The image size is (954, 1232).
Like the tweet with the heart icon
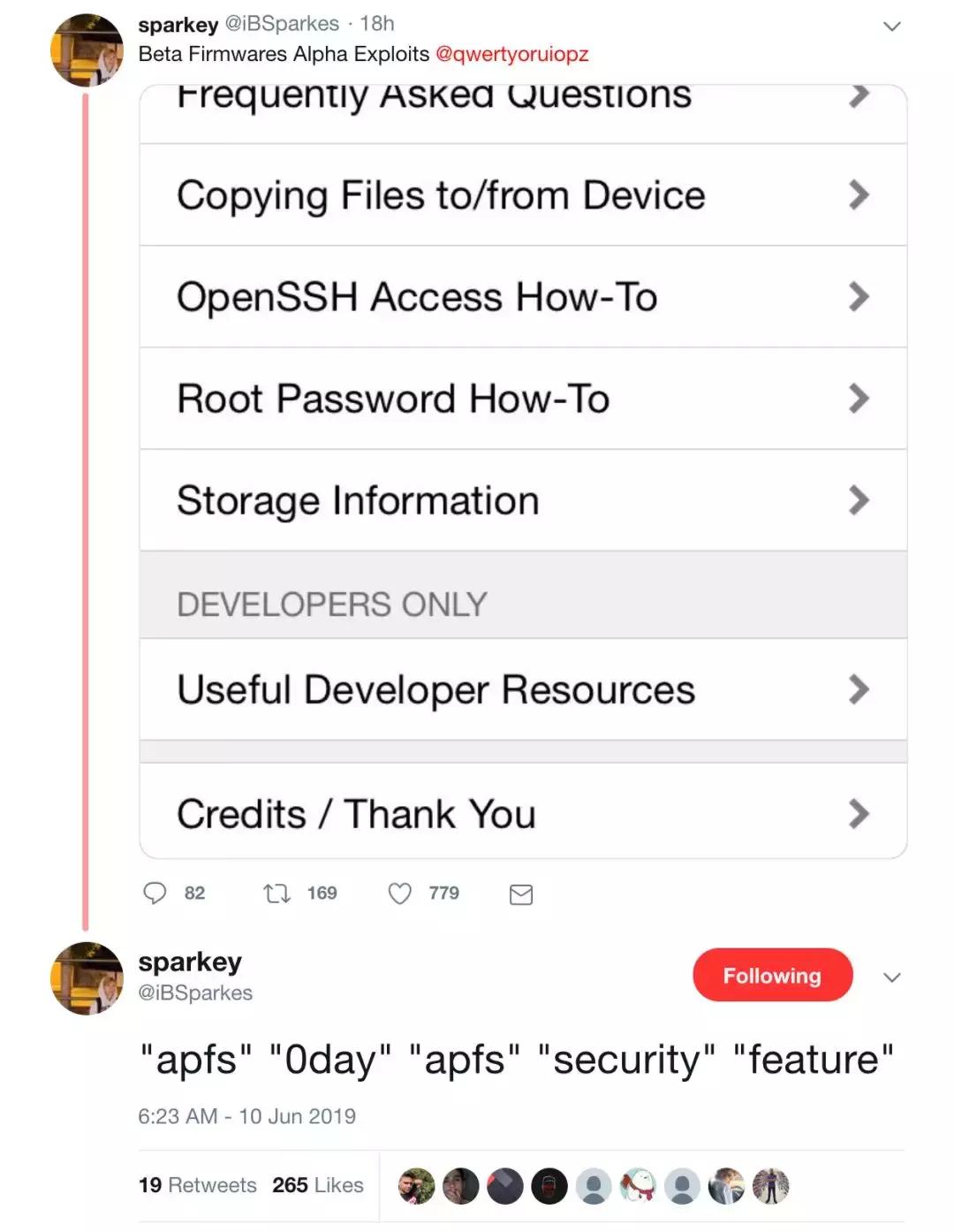tap(401, 894)
